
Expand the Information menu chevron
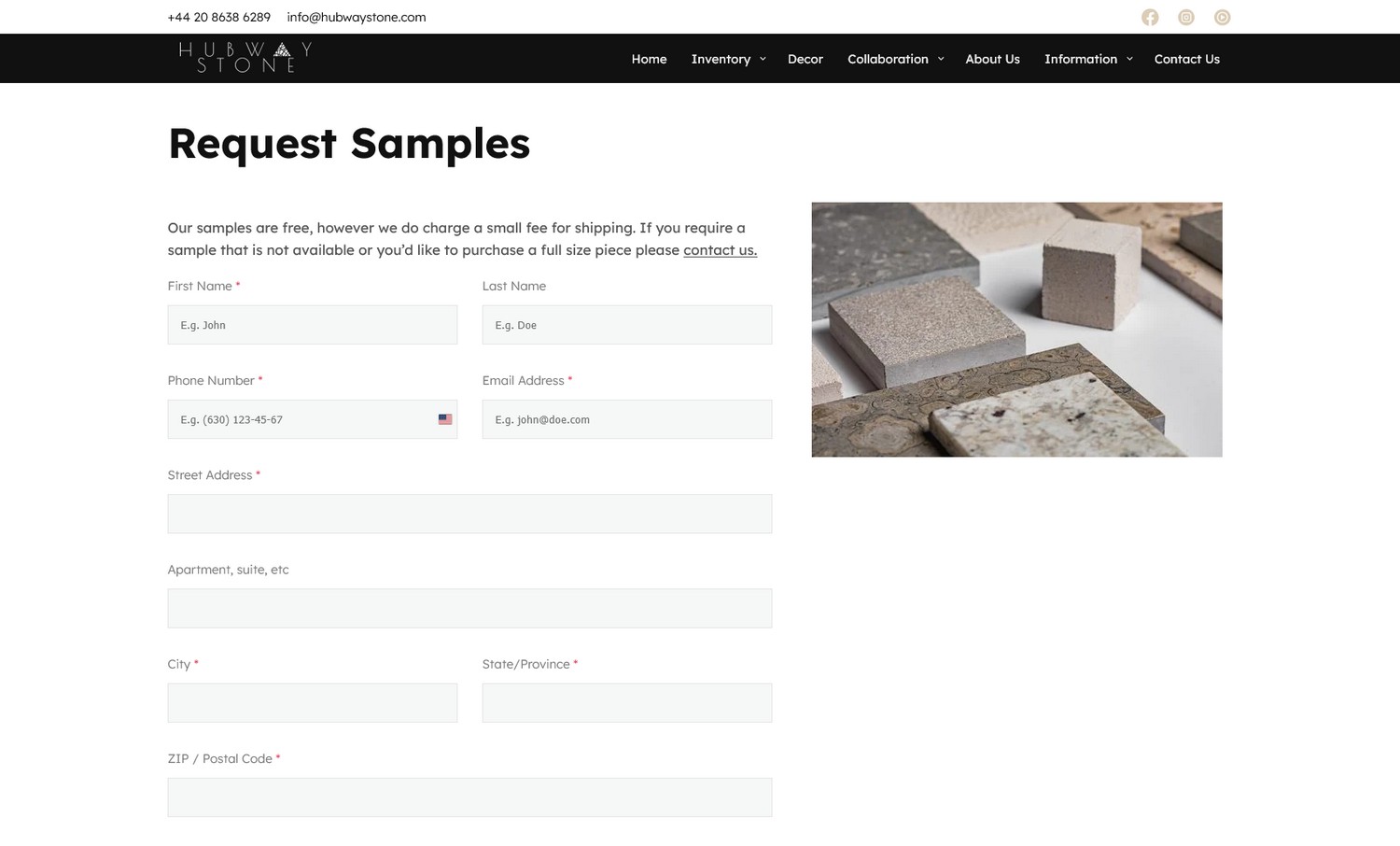coord(1129,59)
